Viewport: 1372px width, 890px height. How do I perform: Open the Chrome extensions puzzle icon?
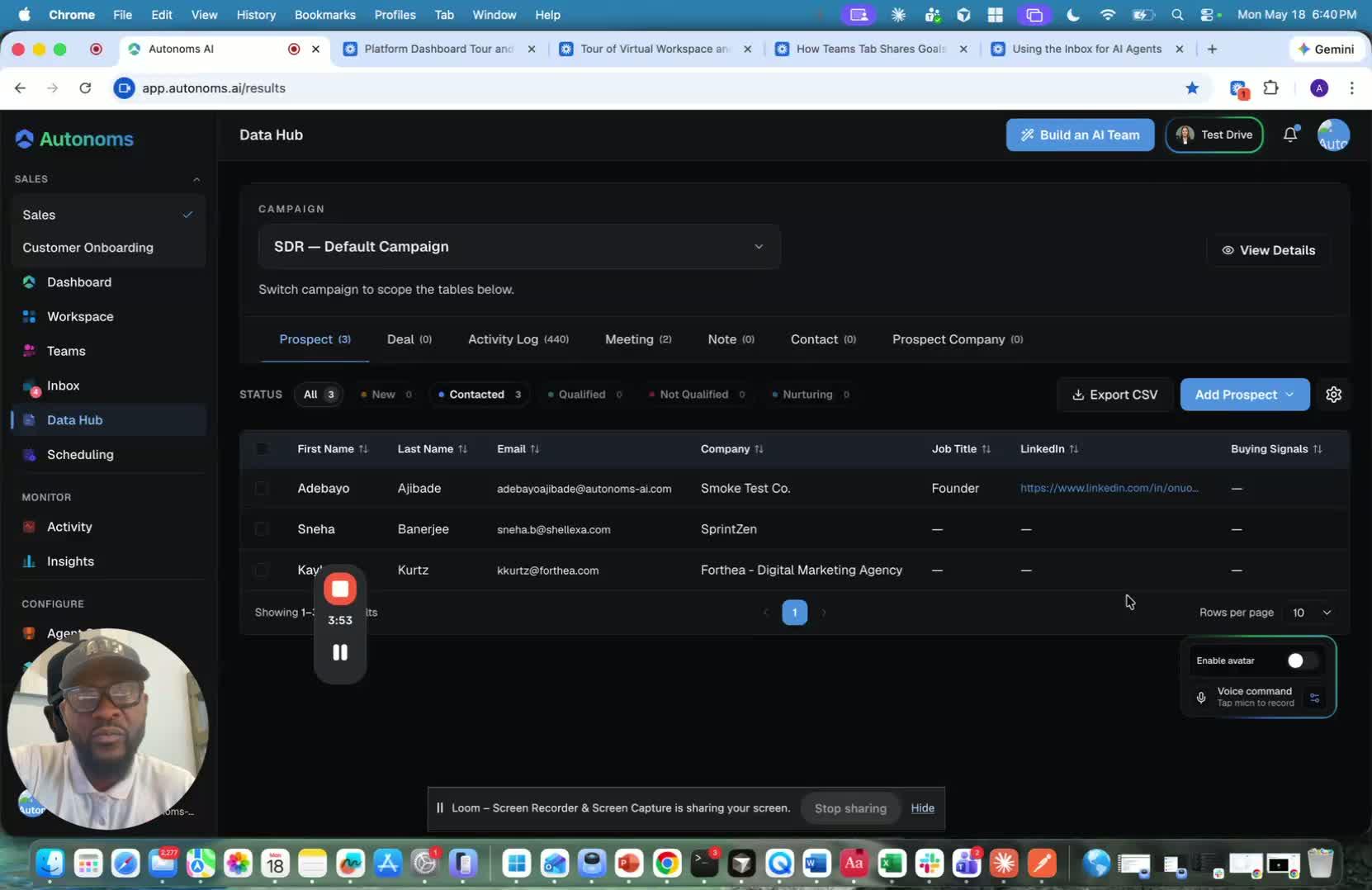(1271, 88)
